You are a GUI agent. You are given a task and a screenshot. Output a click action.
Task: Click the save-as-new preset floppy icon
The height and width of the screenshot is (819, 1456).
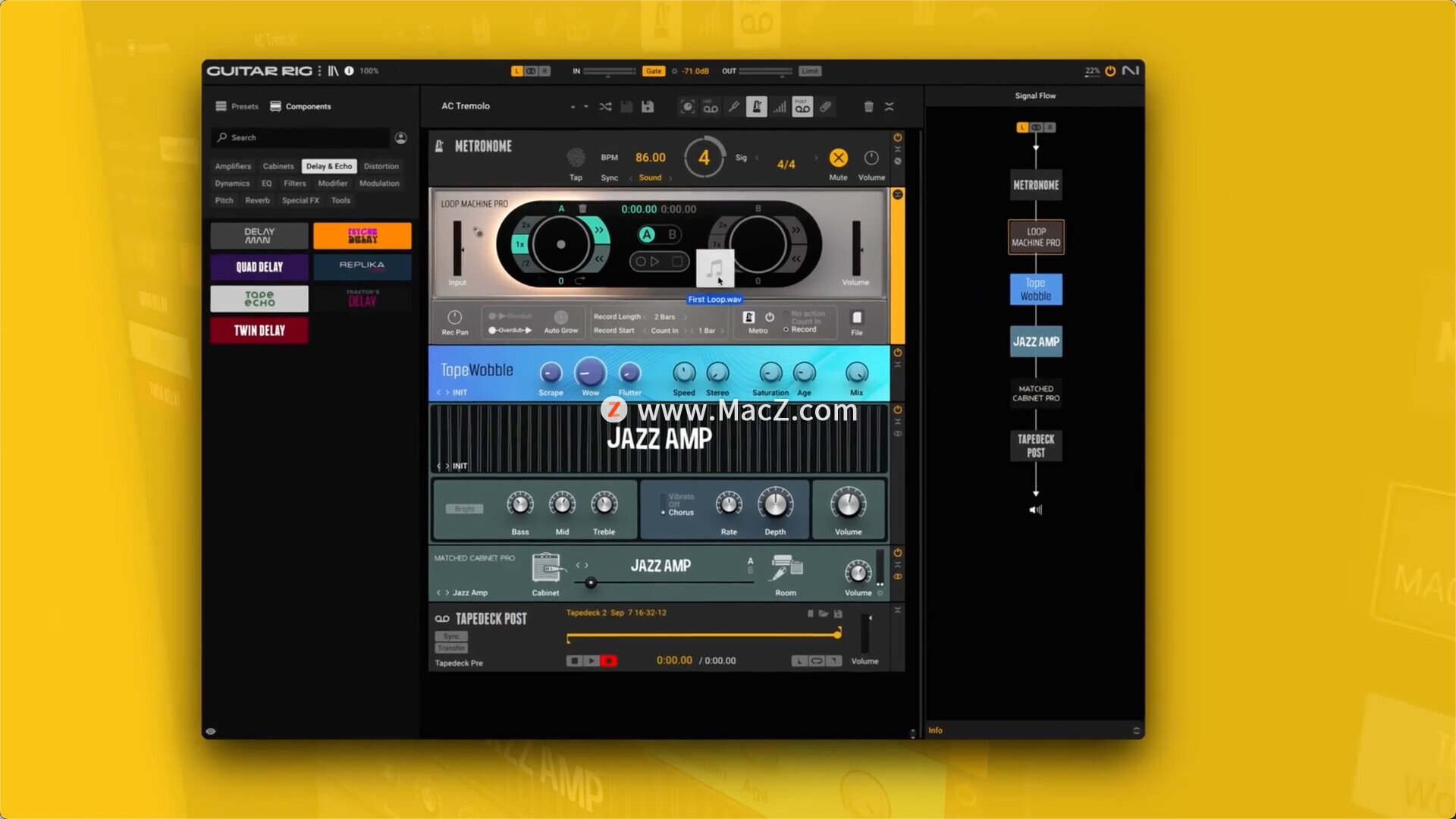click(648, 107)
